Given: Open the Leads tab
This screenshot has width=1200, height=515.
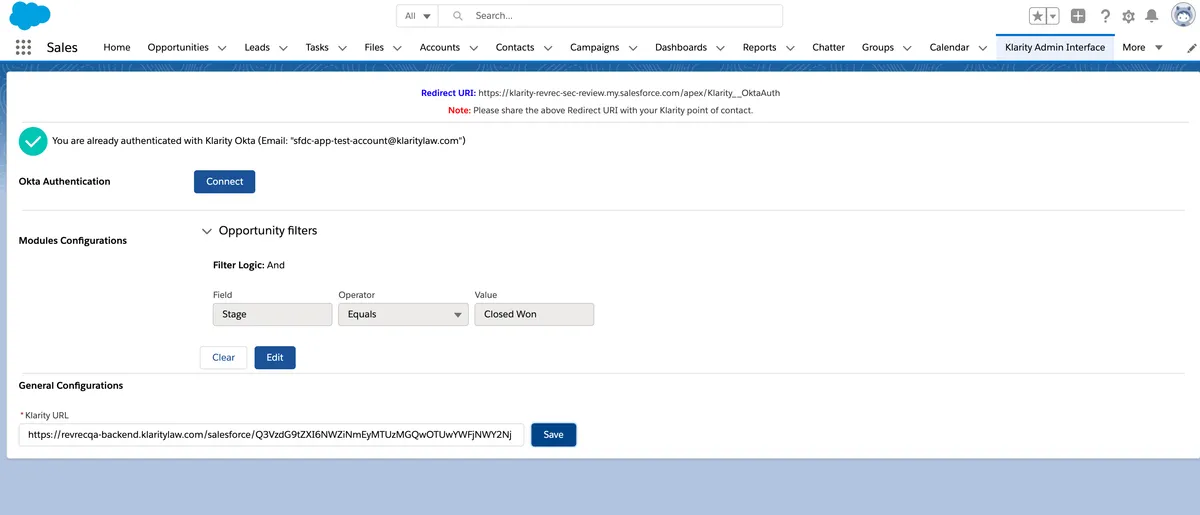Looking at the screenshot, I should tap(257, 47).
